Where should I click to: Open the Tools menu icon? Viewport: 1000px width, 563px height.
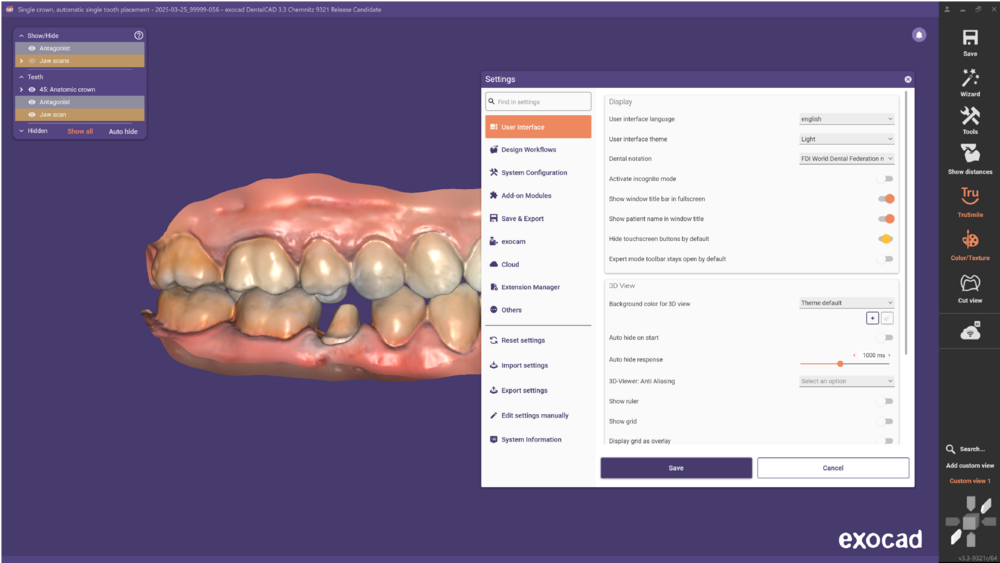click(x=970, y=116)
